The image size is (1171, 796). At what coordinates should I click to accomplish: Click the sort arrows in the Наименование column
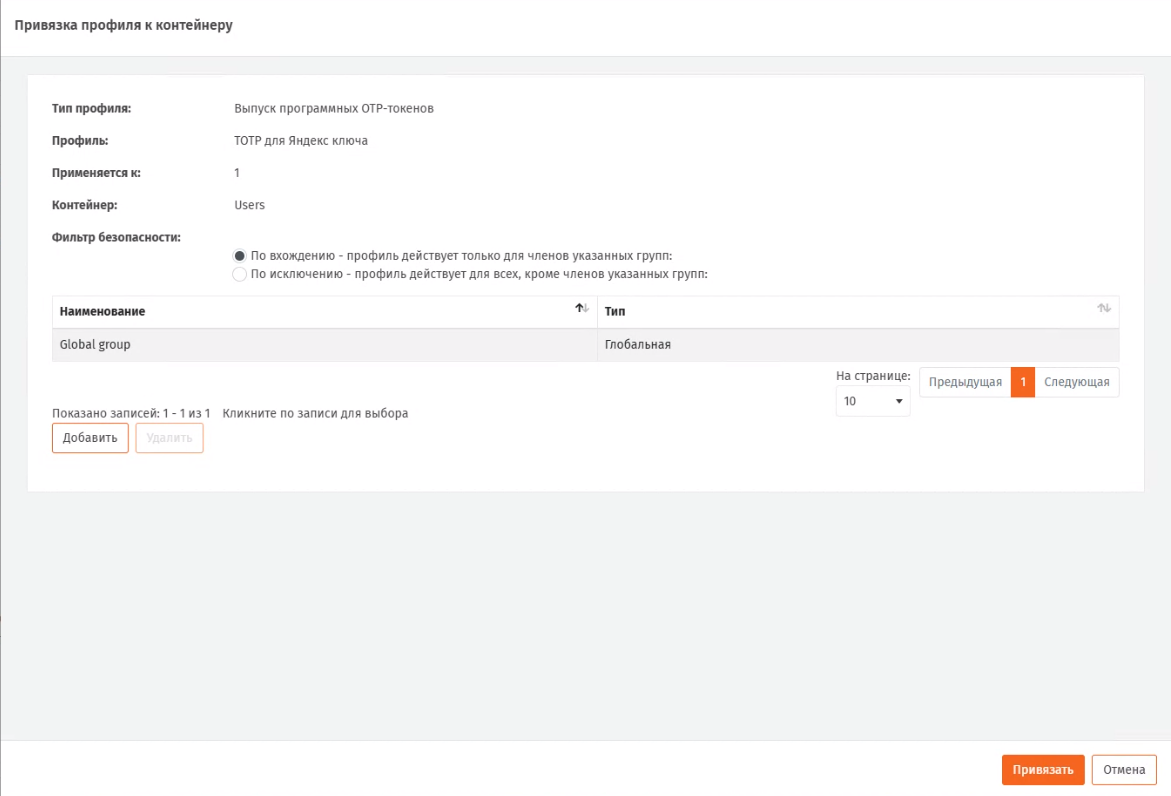[582, 309]
